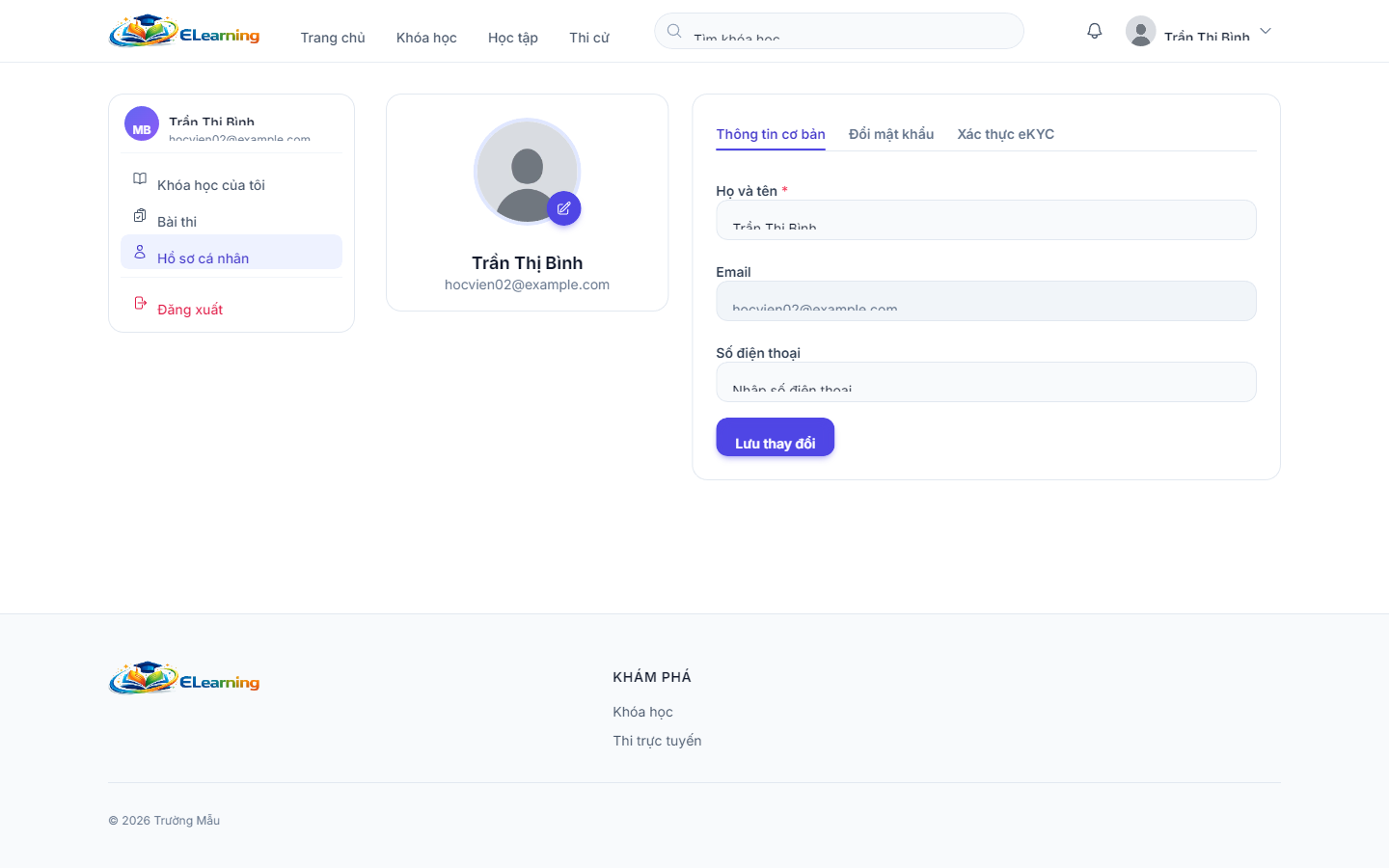This screenshot has height=868, width=1389.
Task: Click the large profile picture placeholder
Action: [x=527, y=172]
